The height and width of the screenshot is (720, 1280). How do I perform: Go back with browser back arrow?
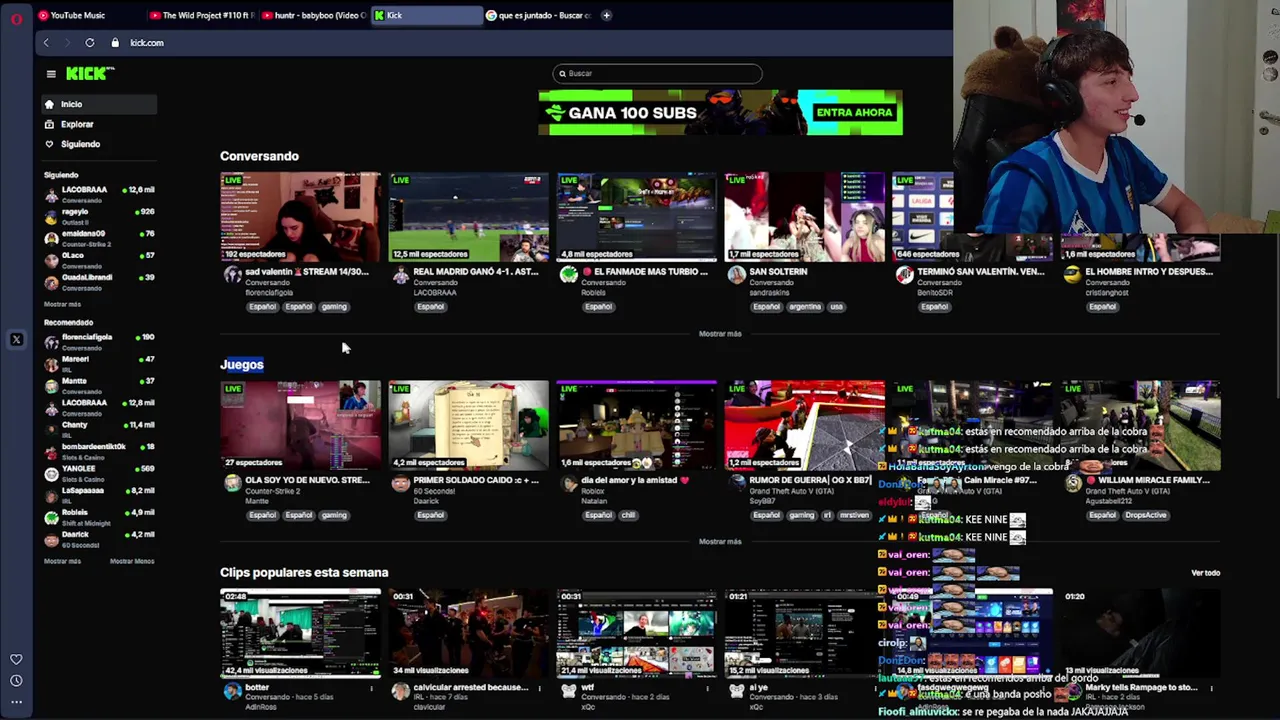pos(46,43)
